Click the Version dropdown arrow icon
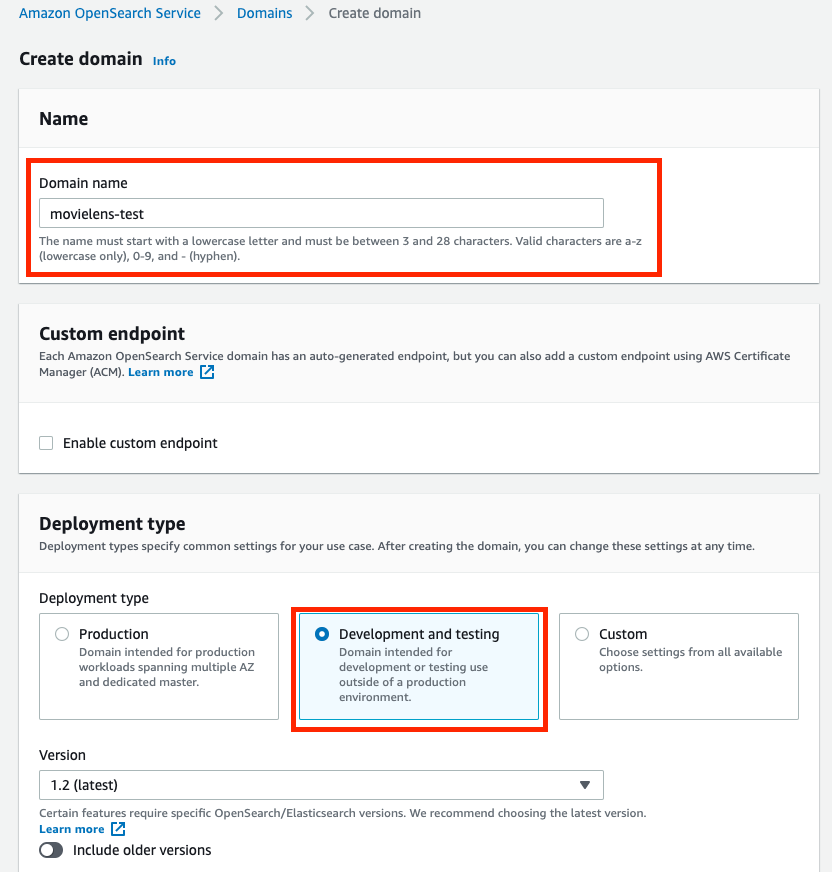 point(585,785)
